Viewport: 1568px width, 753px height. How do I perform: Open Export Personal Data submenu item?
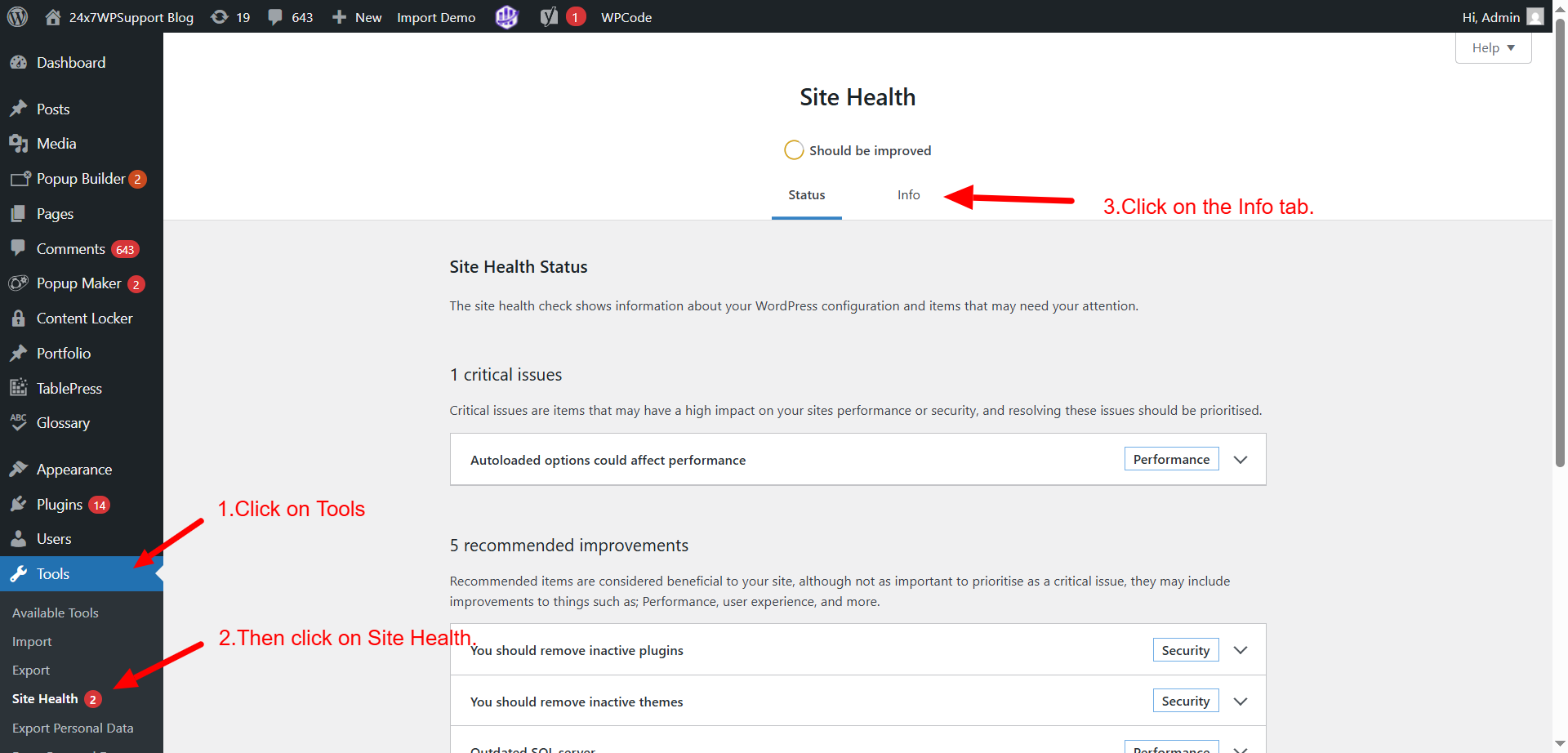coord(73,728)
